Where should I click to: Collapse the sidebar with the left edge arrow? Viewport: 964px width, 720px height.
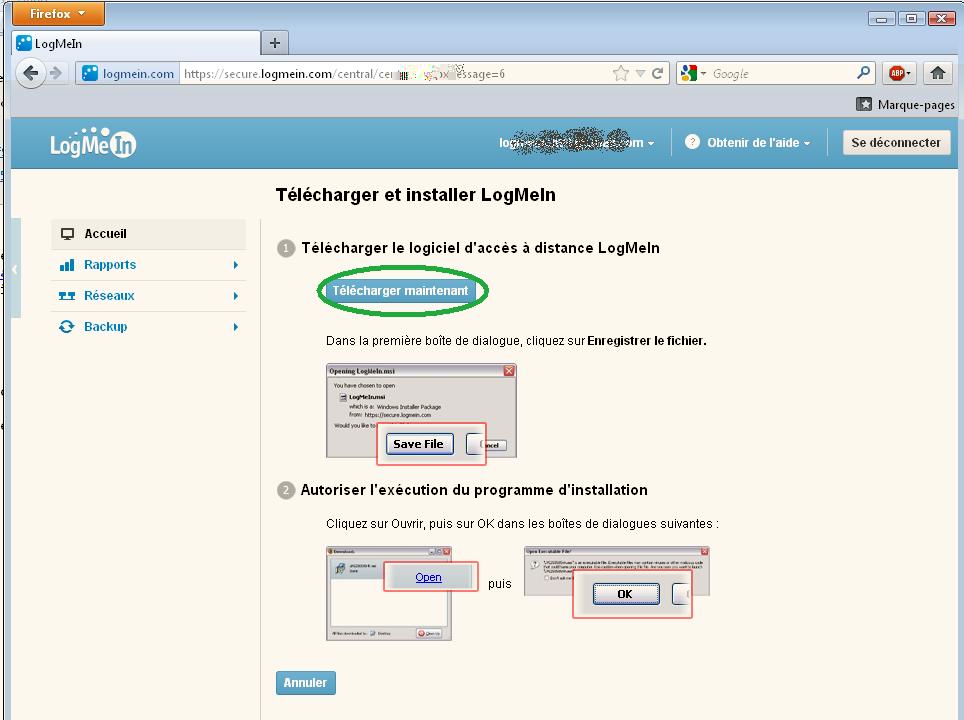click(x=15, y=269)
